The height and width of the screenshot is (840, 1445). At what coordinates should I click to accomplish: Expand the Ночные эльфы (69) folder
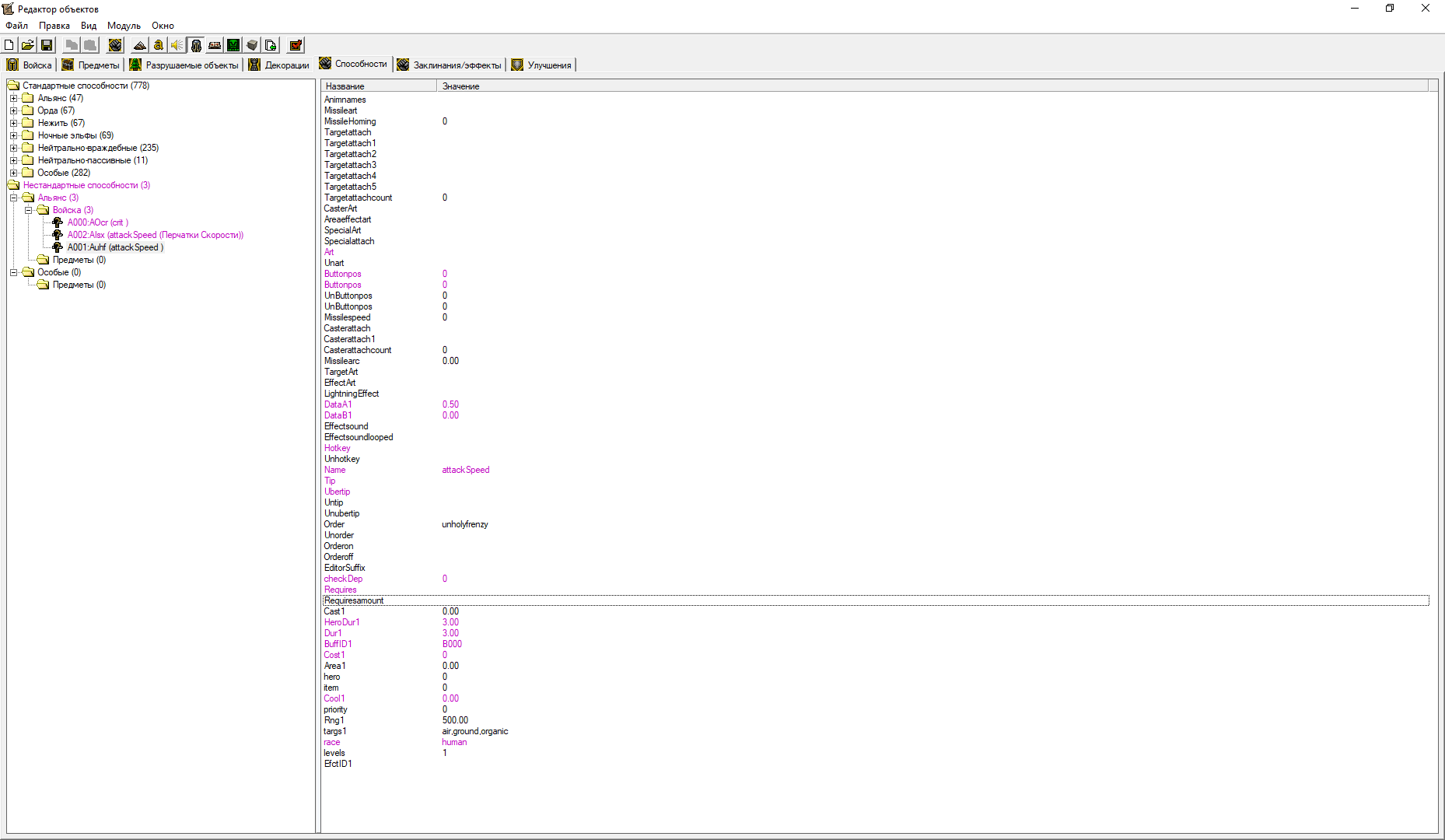13,135
